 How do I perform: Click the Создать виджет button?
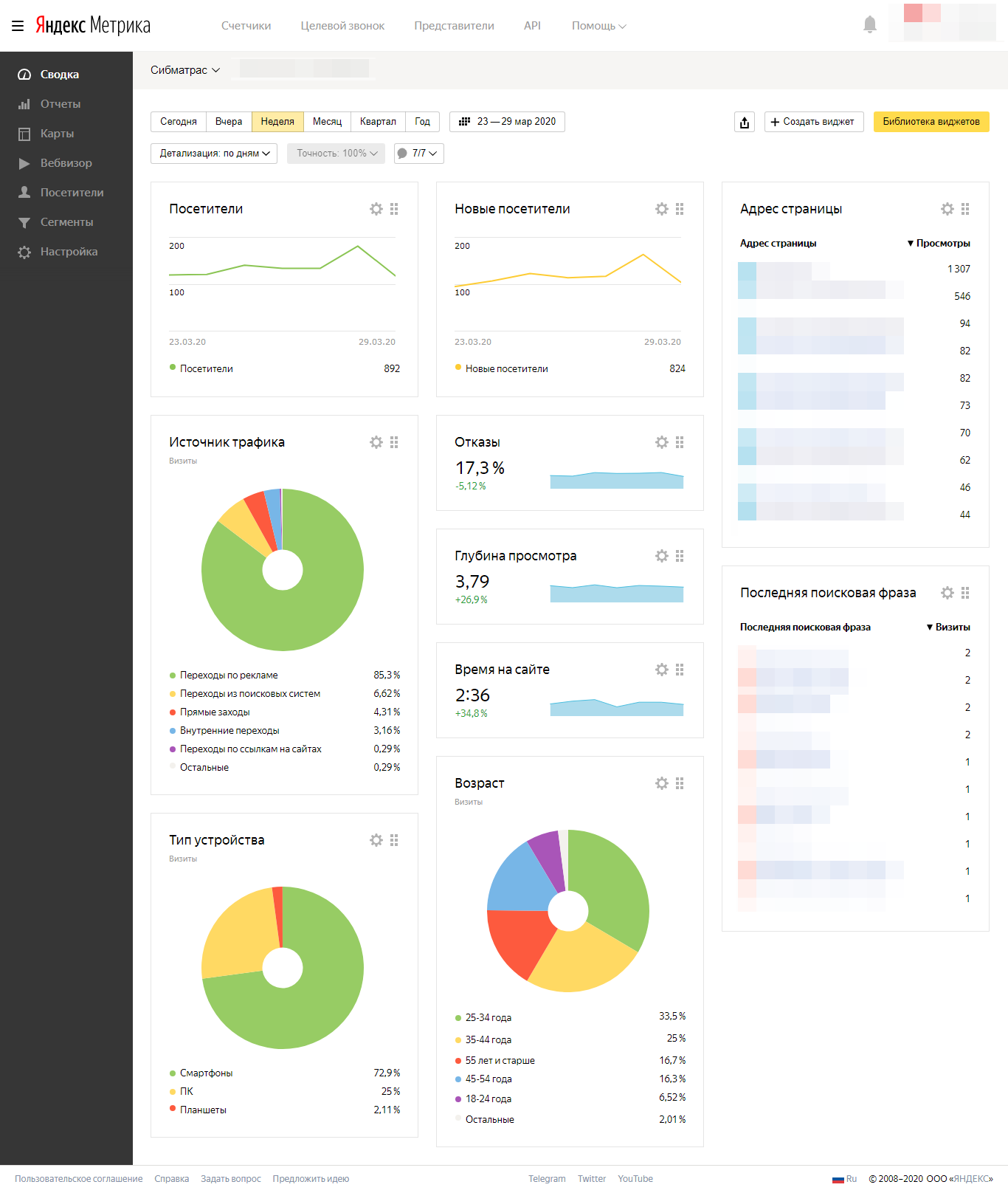pos(814,122)
